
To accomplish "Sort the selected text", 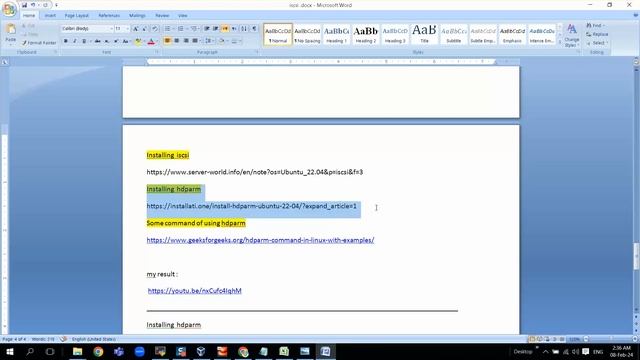I will (244, 29).
